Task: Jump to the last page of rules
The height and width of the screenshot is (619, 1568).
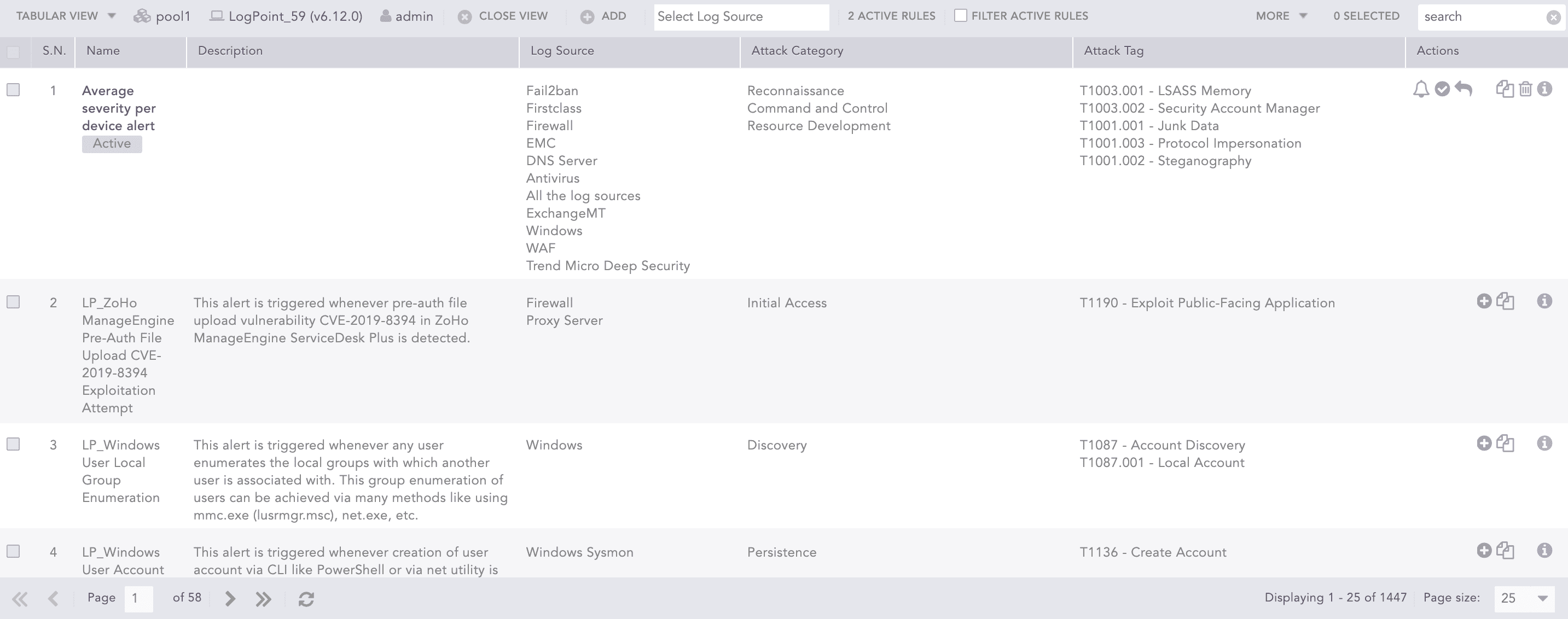Action: tap(264, 599)
